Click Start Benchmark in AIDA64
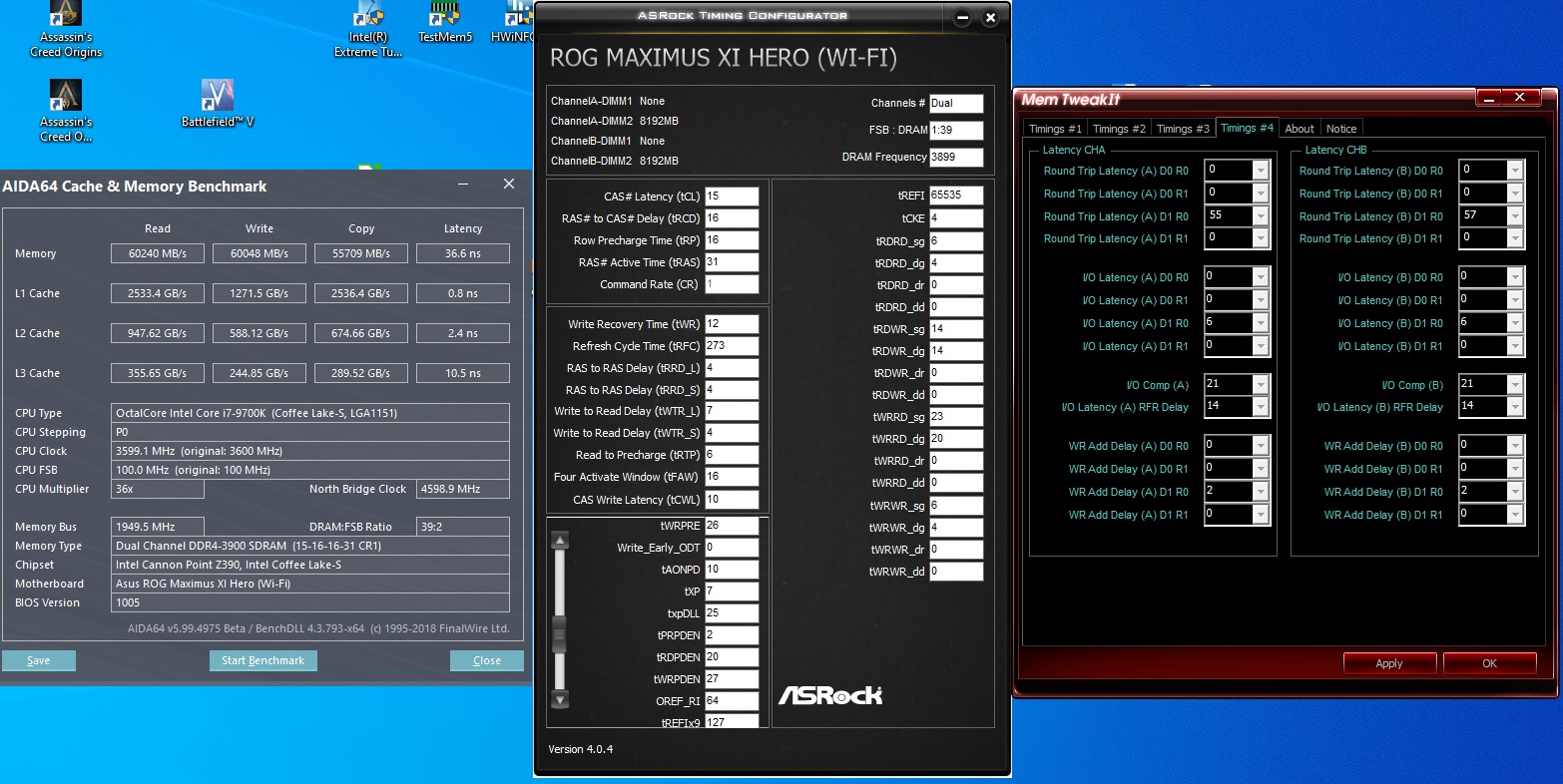This screenshot has height=784, width=1563. (263, 660)
